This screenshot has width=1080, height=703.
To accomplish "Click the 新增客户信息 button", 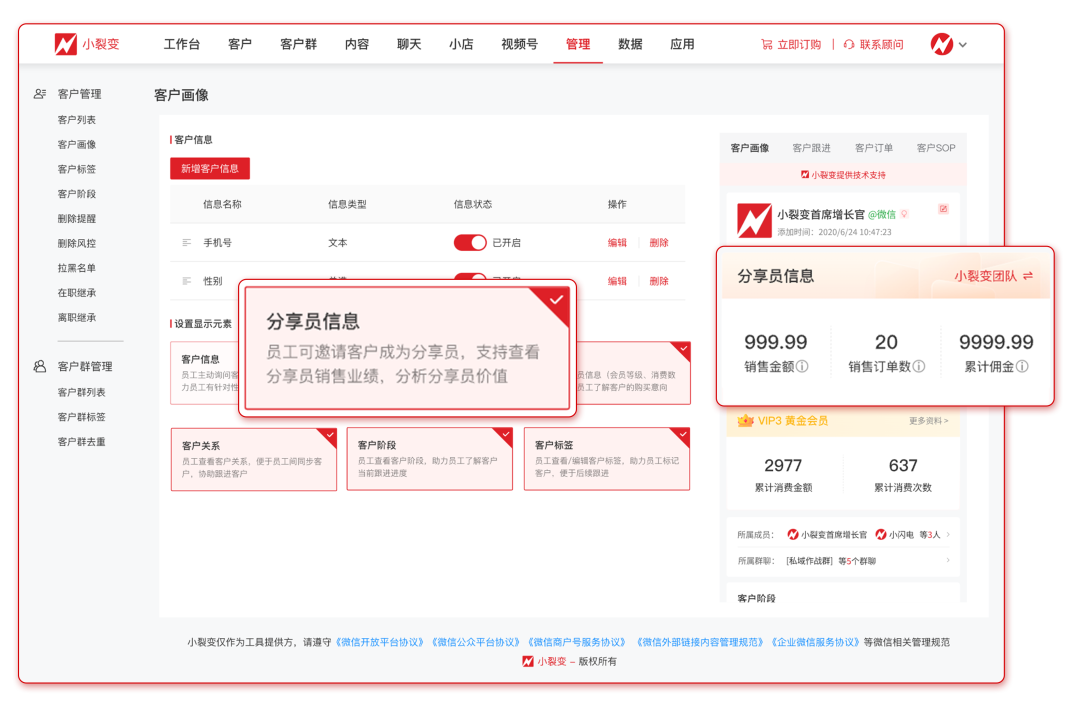I will pyautogui.click(x=210, y=169).
